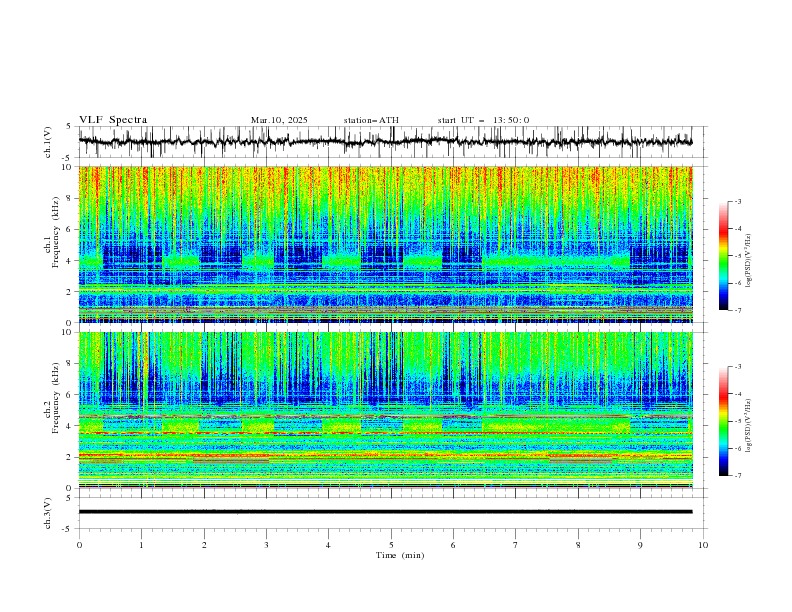The height and width of the screenshot is (612, 792).
Task: Click the ch.3 flat voltage trace
Action: click(x=385, y=512)
